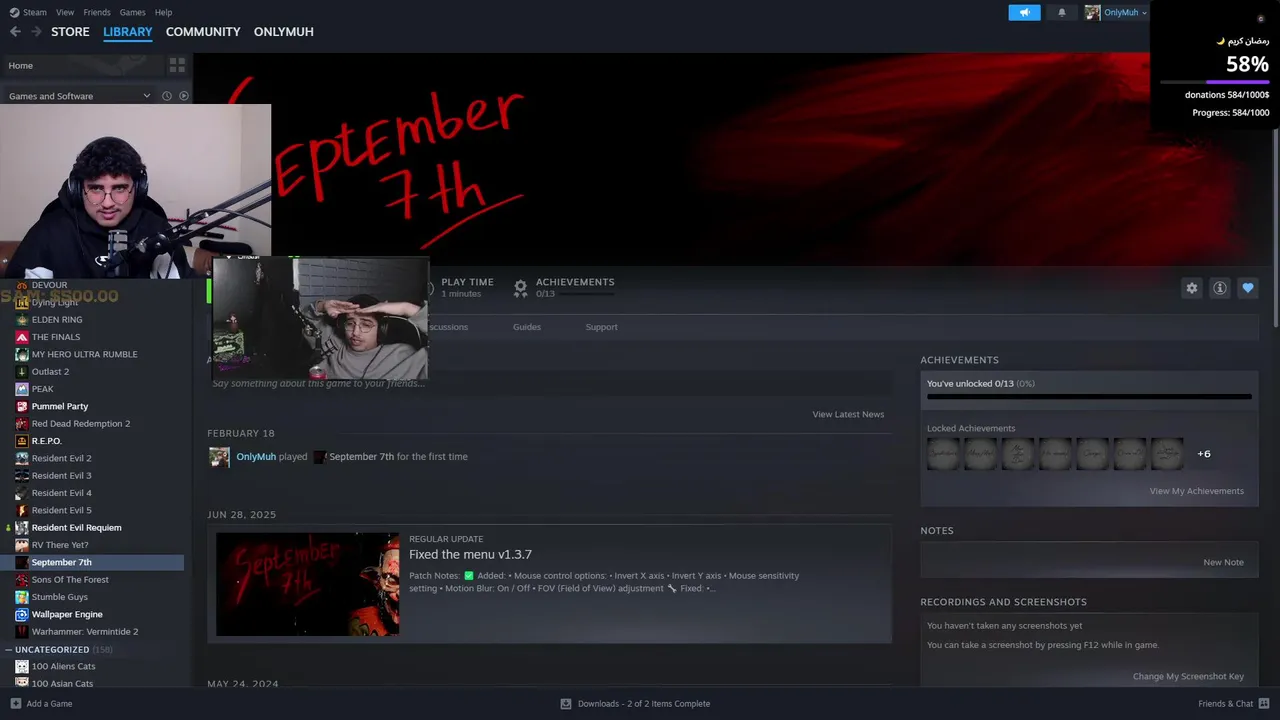
Task: Open the notifications bell
Action: [x=1061, y=12]
